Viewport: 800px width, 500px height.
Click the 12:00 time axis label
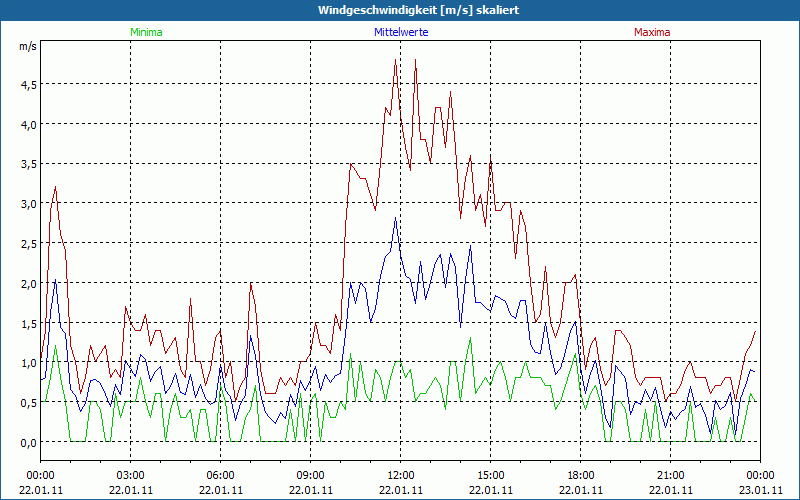pyautogui.click(x=401, y=476)
